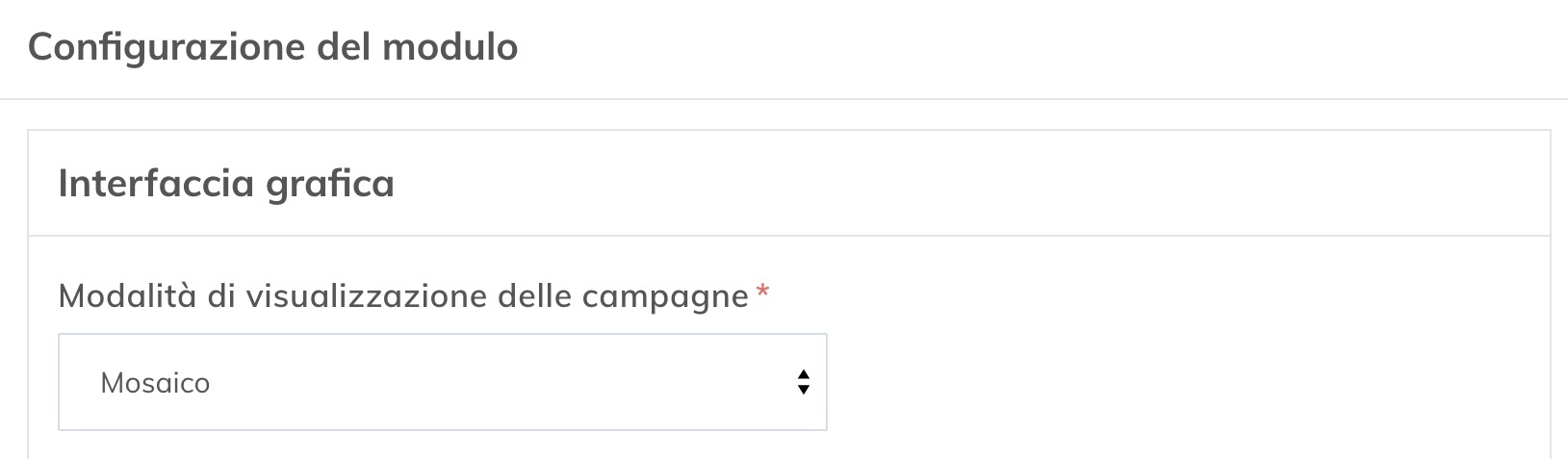
Task: Click the "Configurazione del modulo" page title
Action: [x=272, y=46]
